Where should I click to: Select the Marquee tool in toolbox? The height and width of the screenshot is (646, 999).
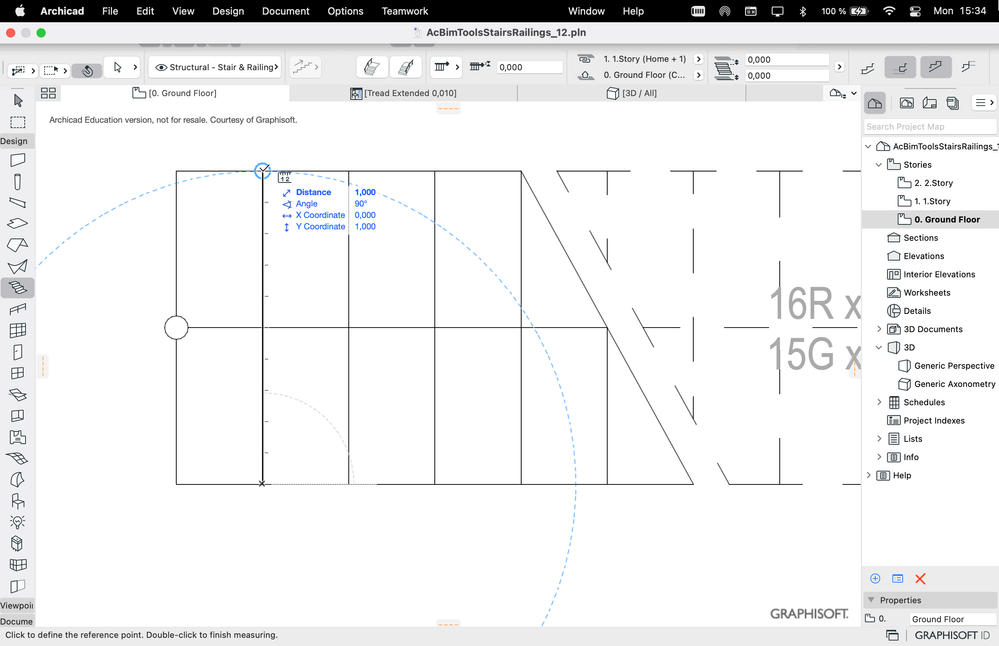(x=17, y=122)
